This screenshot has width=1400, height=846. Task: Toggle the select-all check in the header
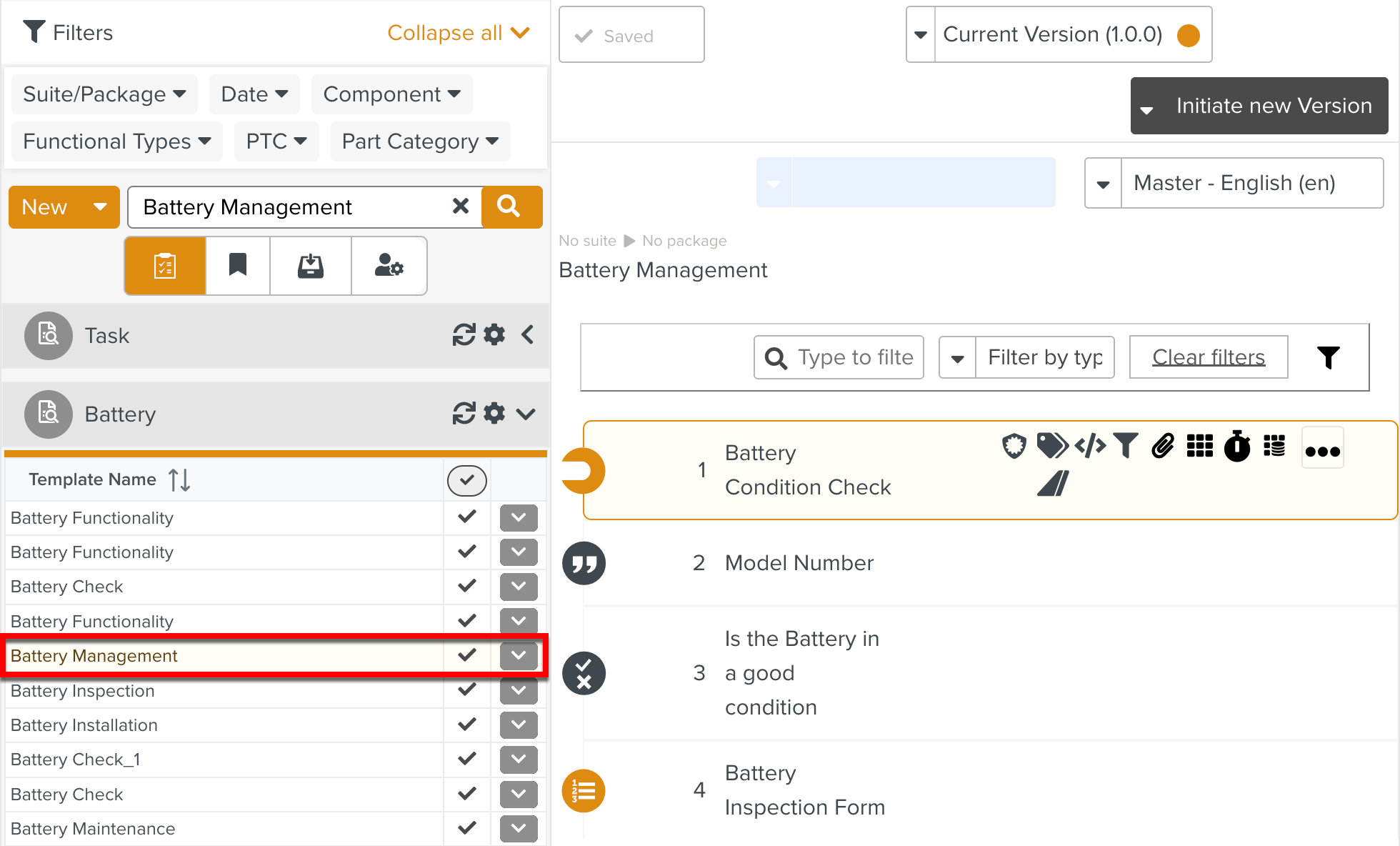(x=467, y=480)
